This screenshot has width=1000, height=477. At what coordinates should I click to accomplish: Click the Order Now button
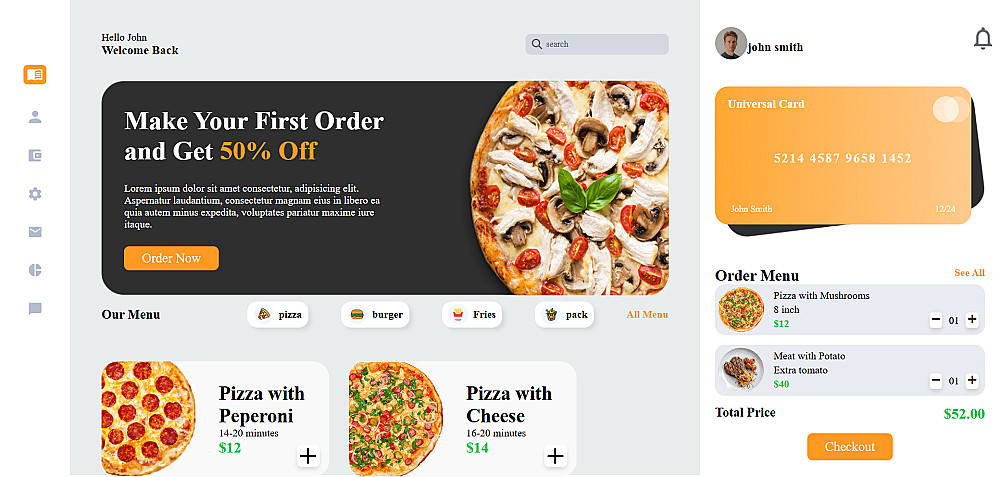pos(172,258)
